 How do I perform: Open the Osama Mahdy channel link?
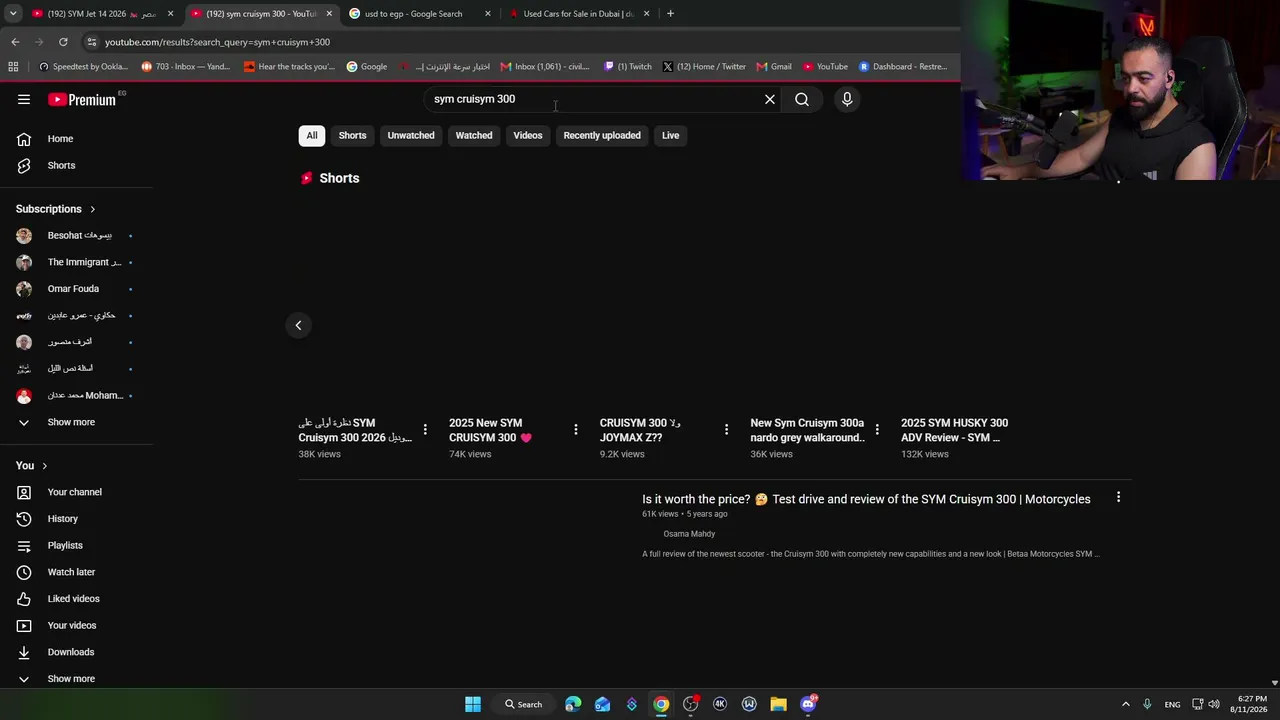[x=689, y=534]
